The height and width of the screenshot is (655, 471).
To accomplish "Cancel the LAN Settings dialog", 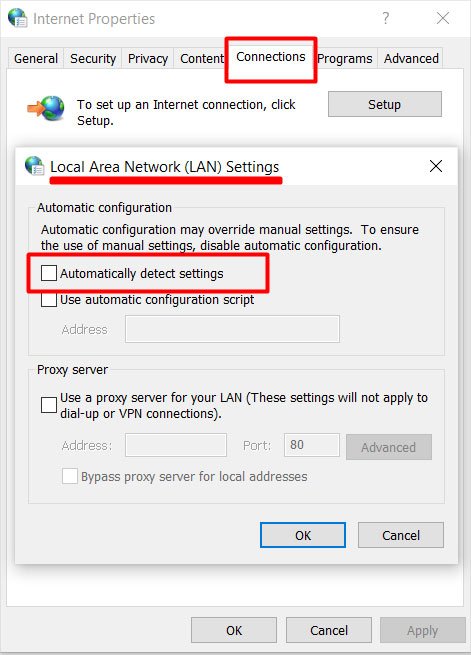I will (x=401, y=535).
